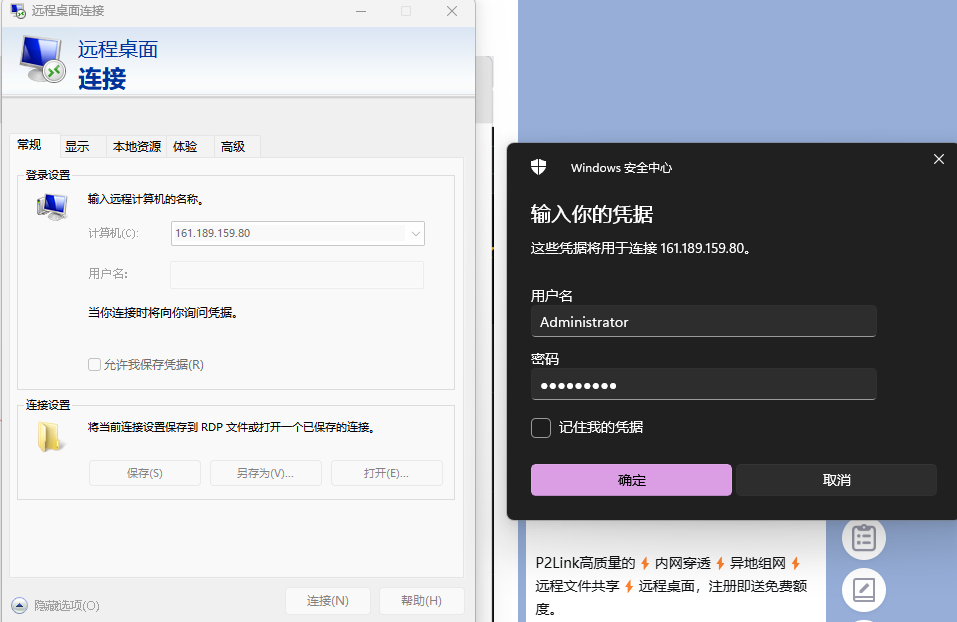Click the Windows Security shield icon

(x=538, y=167)
